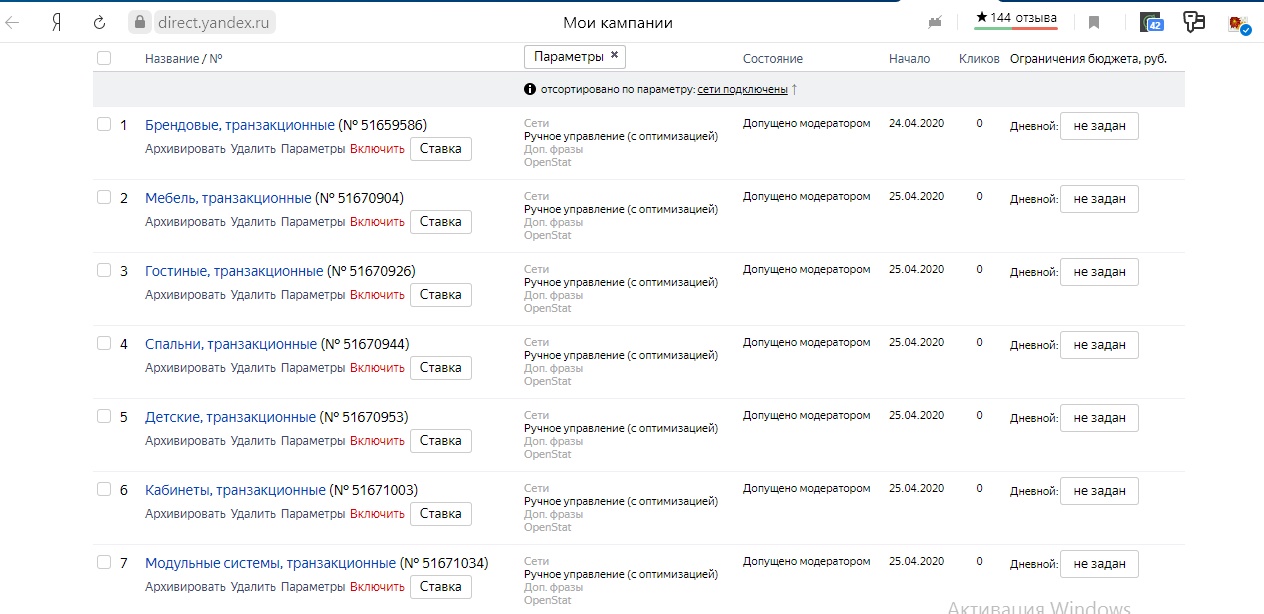The image size is (1264, 614).
Task: Archive the Гостиные campaign via Архивировать
Action: point(185,295)
